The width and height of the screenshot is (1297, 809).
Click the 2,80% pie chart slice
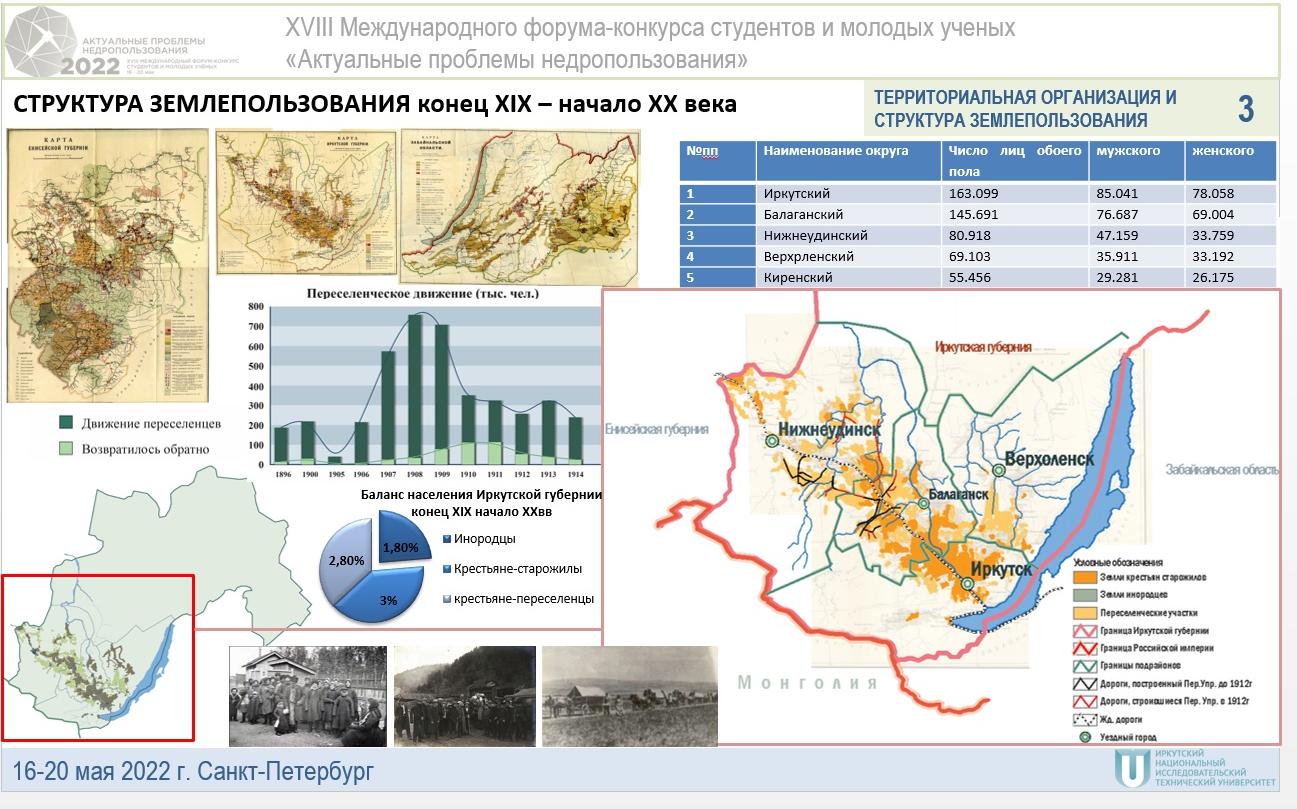[x=345, y=562]
